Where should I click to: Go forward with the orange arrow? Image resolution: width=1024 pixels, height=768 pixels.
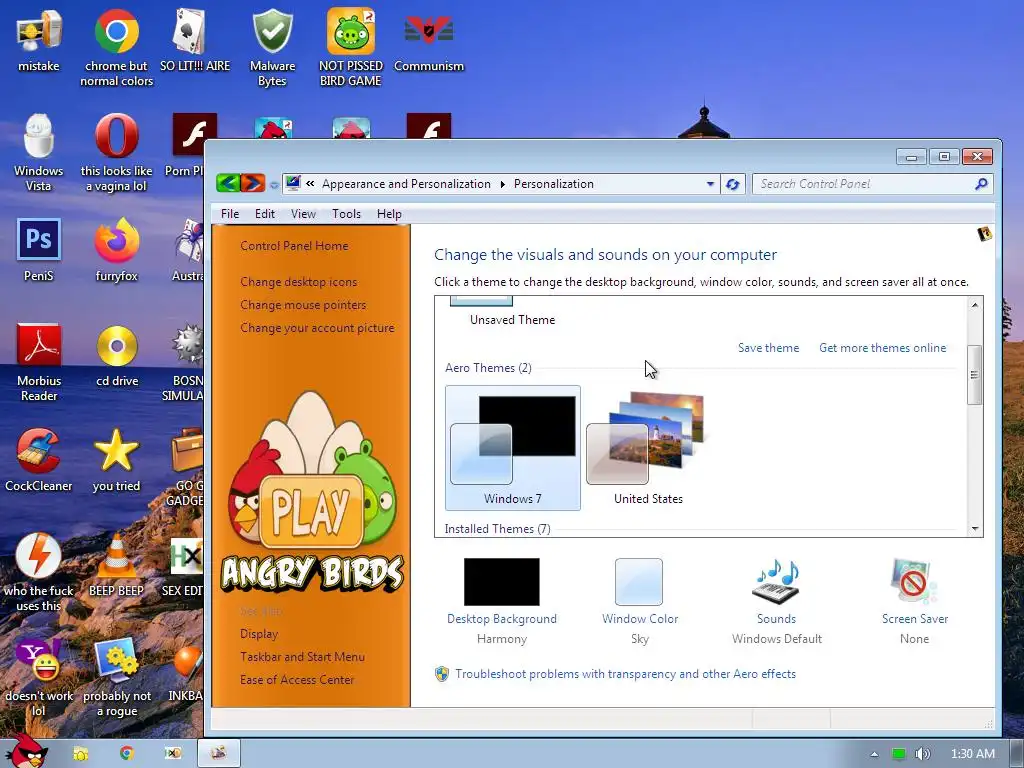pos(252,183)
